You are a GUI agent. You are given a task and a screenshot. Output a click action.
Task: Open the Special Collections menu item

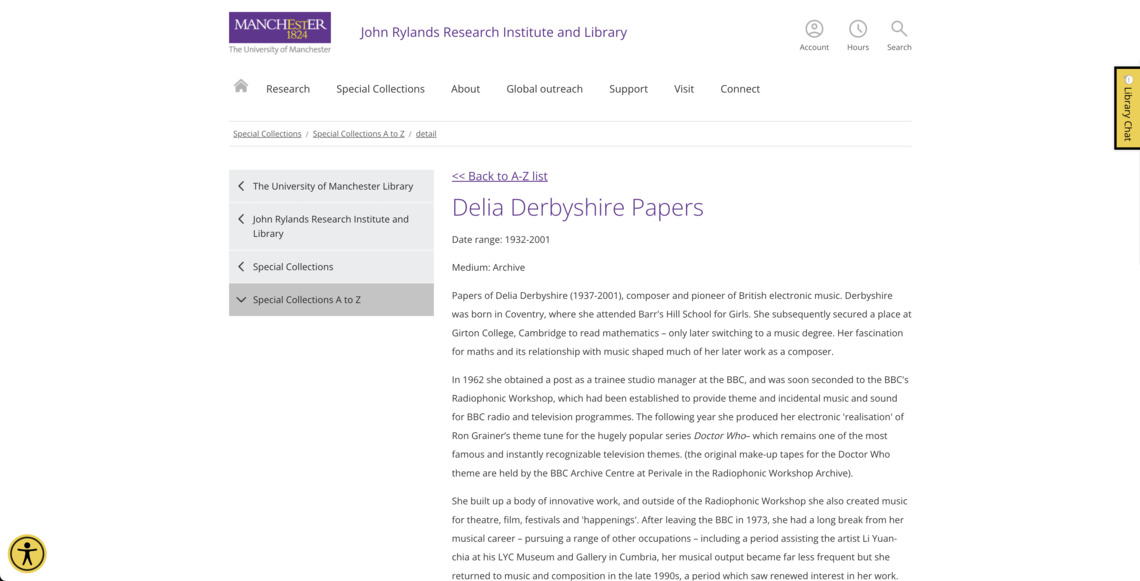tap(380, 89)
